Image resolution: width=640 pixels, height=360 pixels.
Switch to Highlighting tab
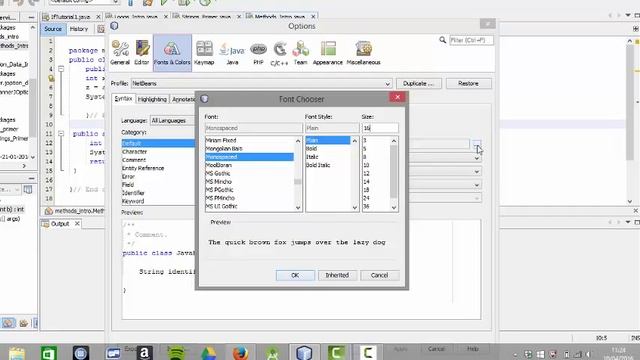152,99
